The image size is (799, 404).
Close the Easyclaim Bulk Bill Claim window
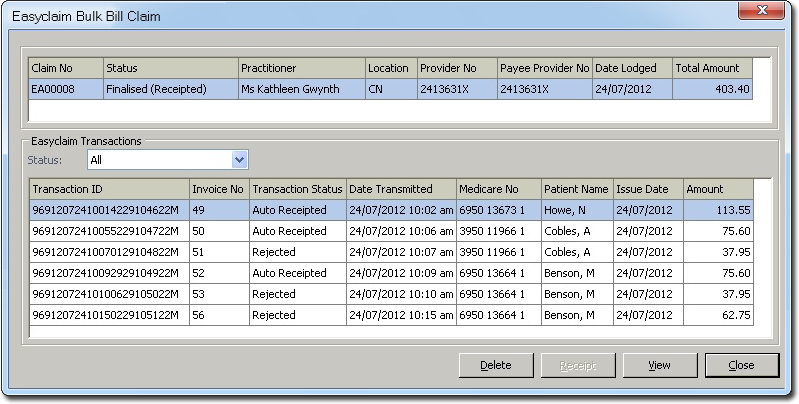tap(742, 365)
